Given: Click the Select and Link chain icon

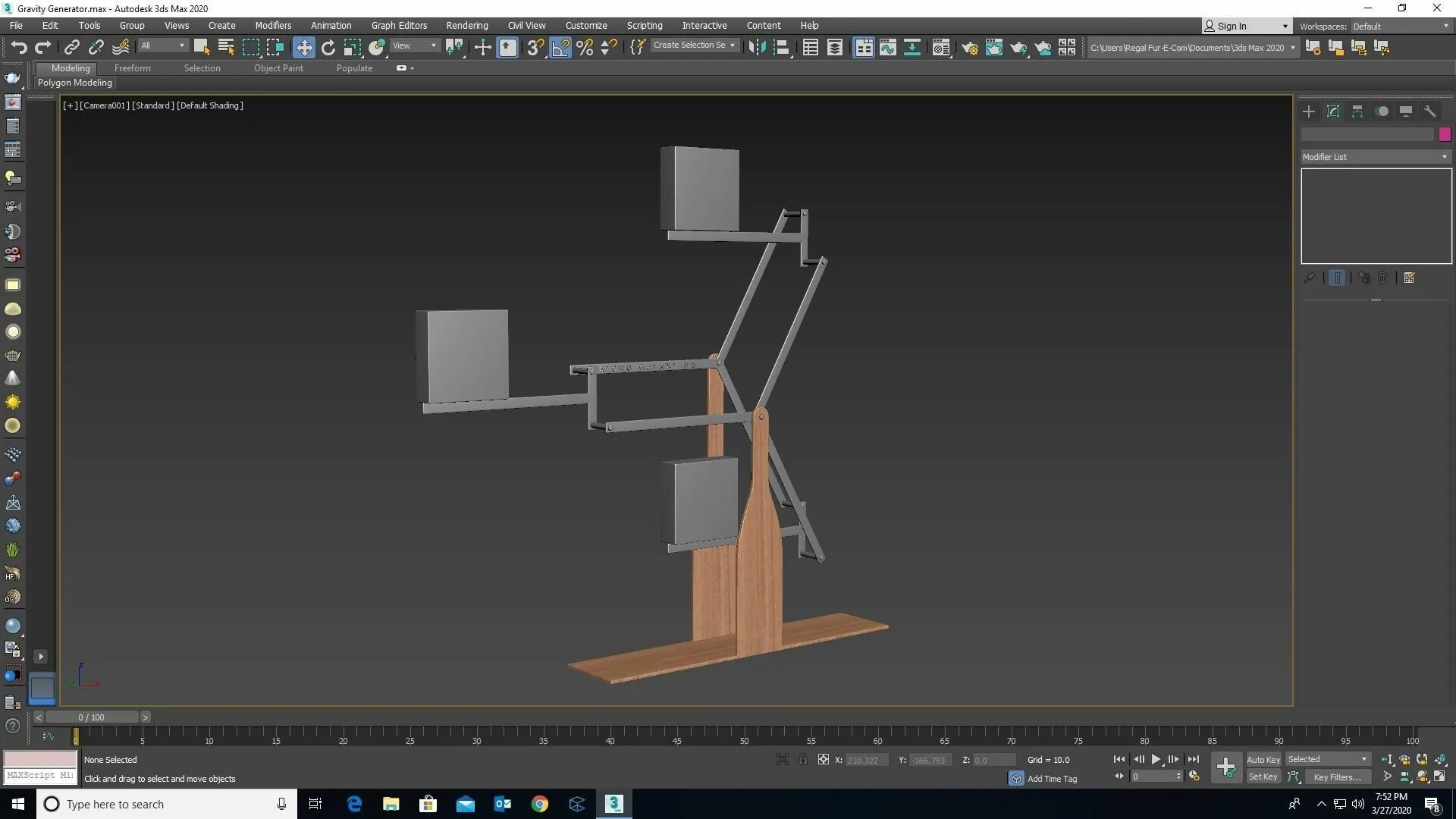Looking at the screenshot, I should pos(71,48).
